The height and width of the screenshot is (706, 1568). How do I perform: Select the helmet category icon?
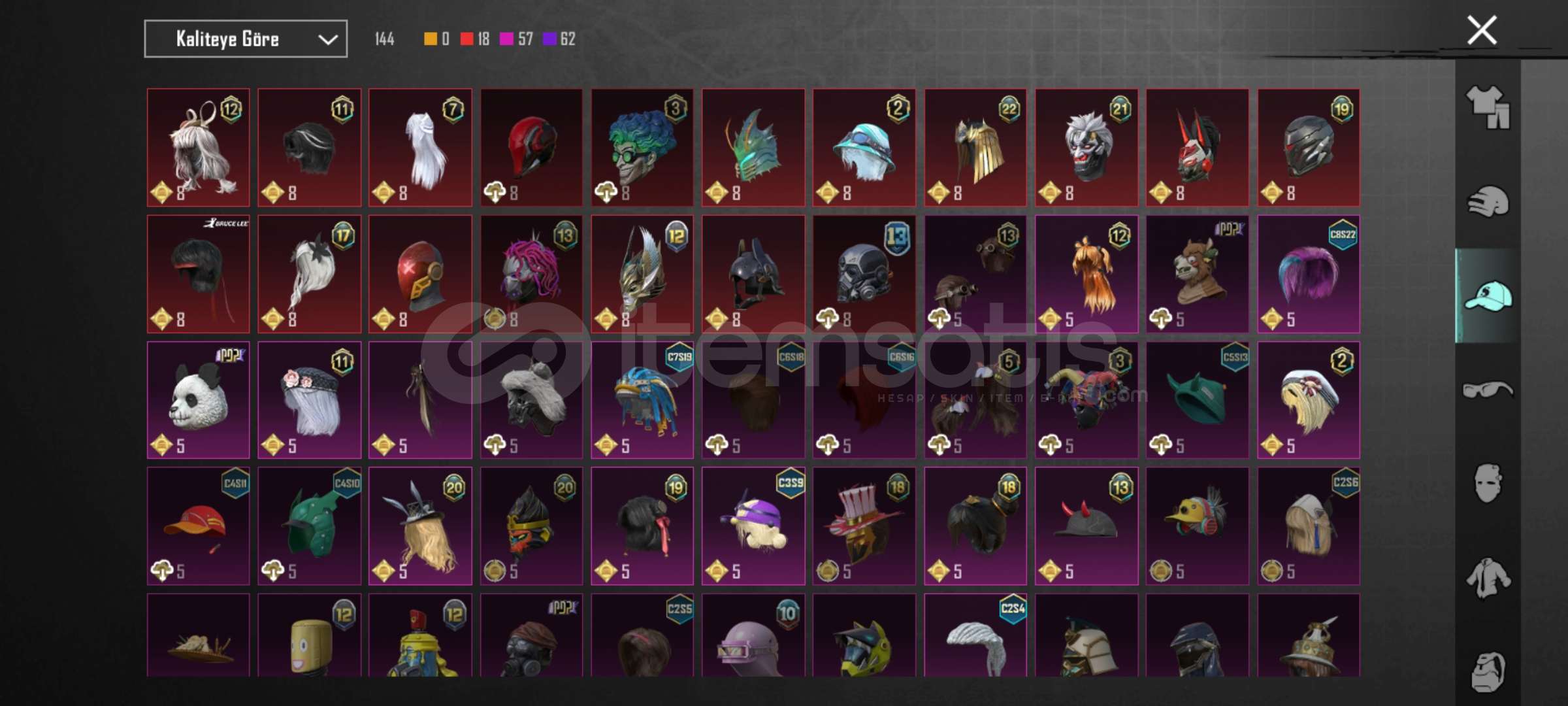pos(1488,201)
